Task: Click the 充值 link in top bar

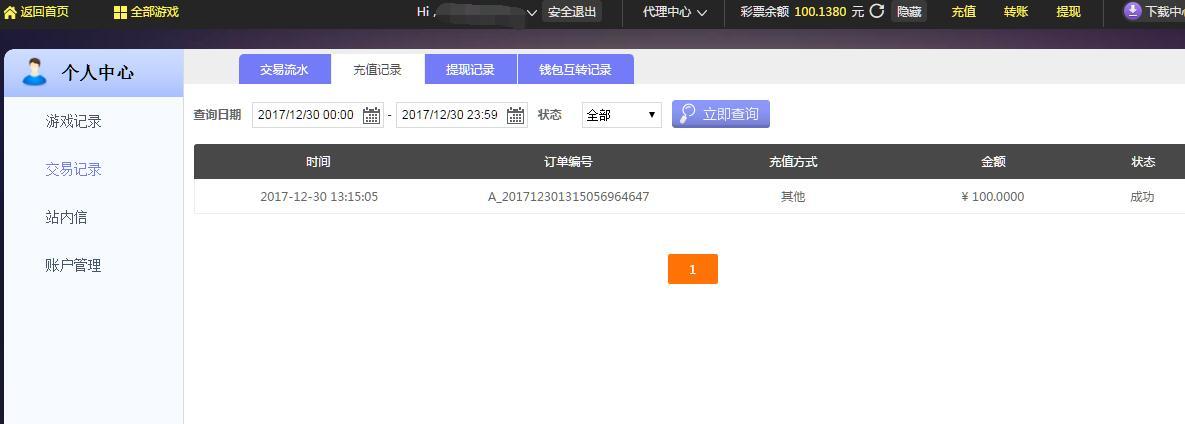Action: click(x=963, y=11)
